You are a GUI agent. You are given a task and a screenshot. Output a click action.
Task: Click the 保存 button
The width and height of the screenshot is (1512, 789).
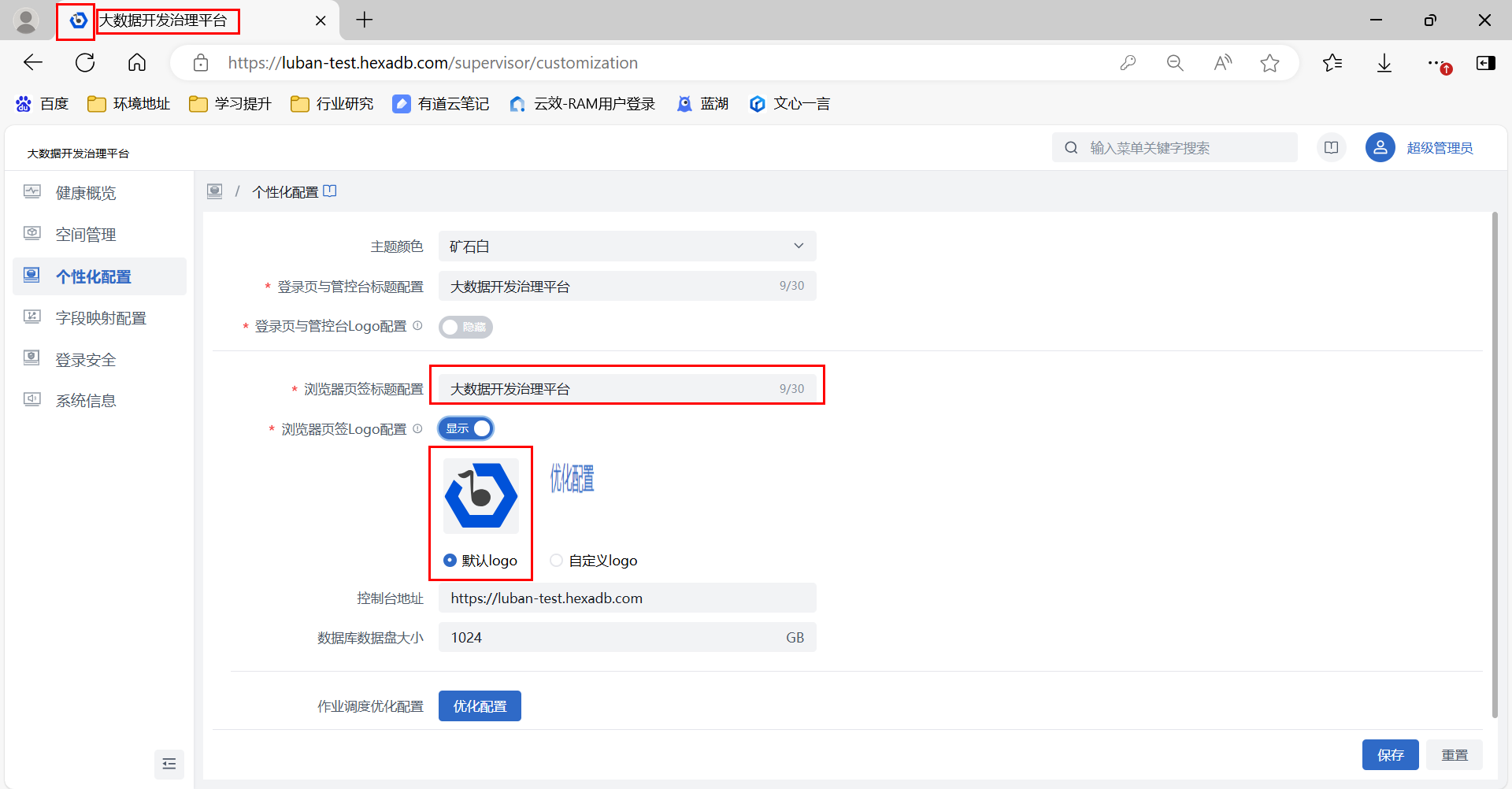click(1390, 754)
